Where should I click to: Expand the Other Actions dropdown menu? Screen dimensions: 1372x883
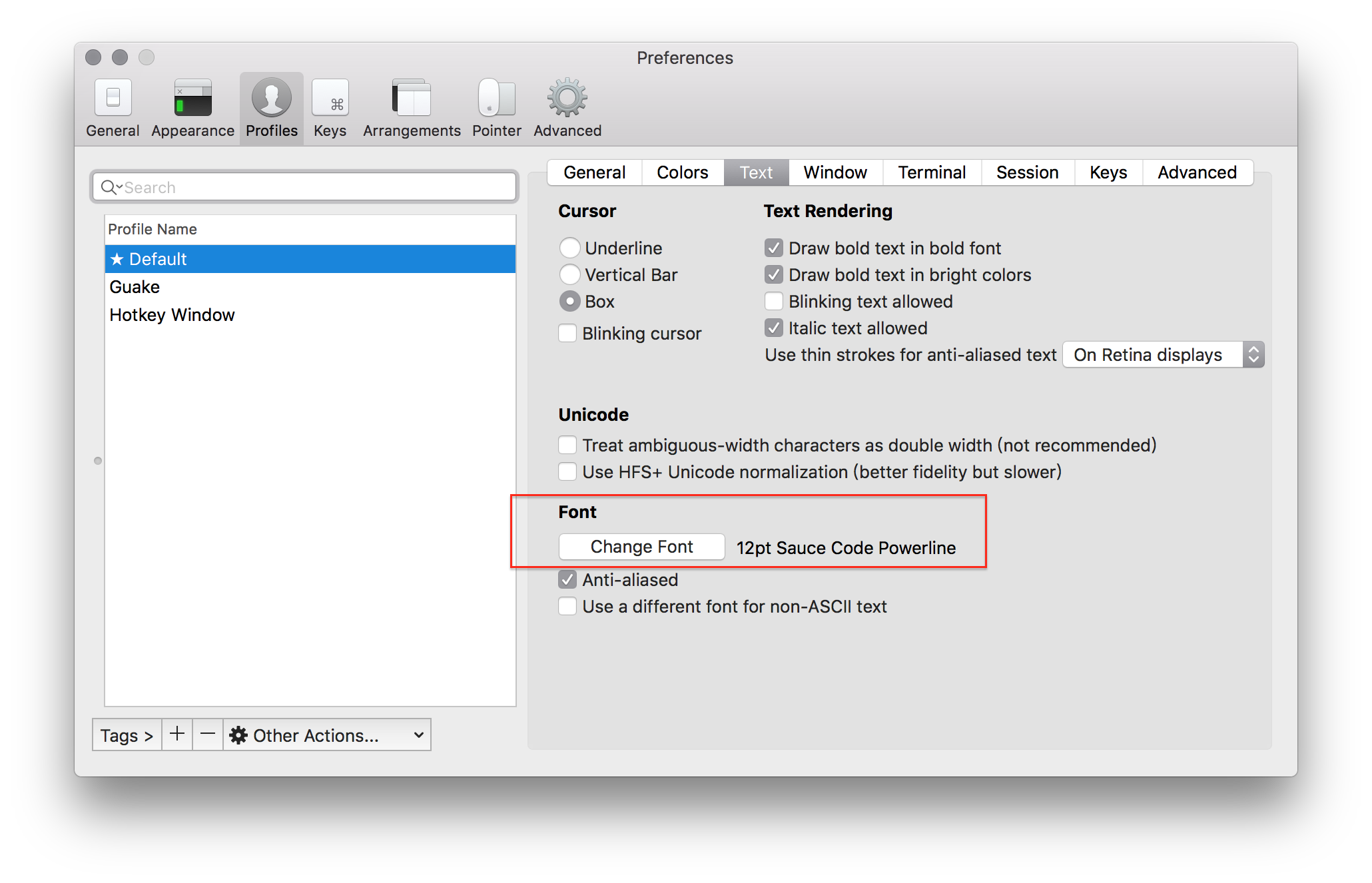[326, 735]
